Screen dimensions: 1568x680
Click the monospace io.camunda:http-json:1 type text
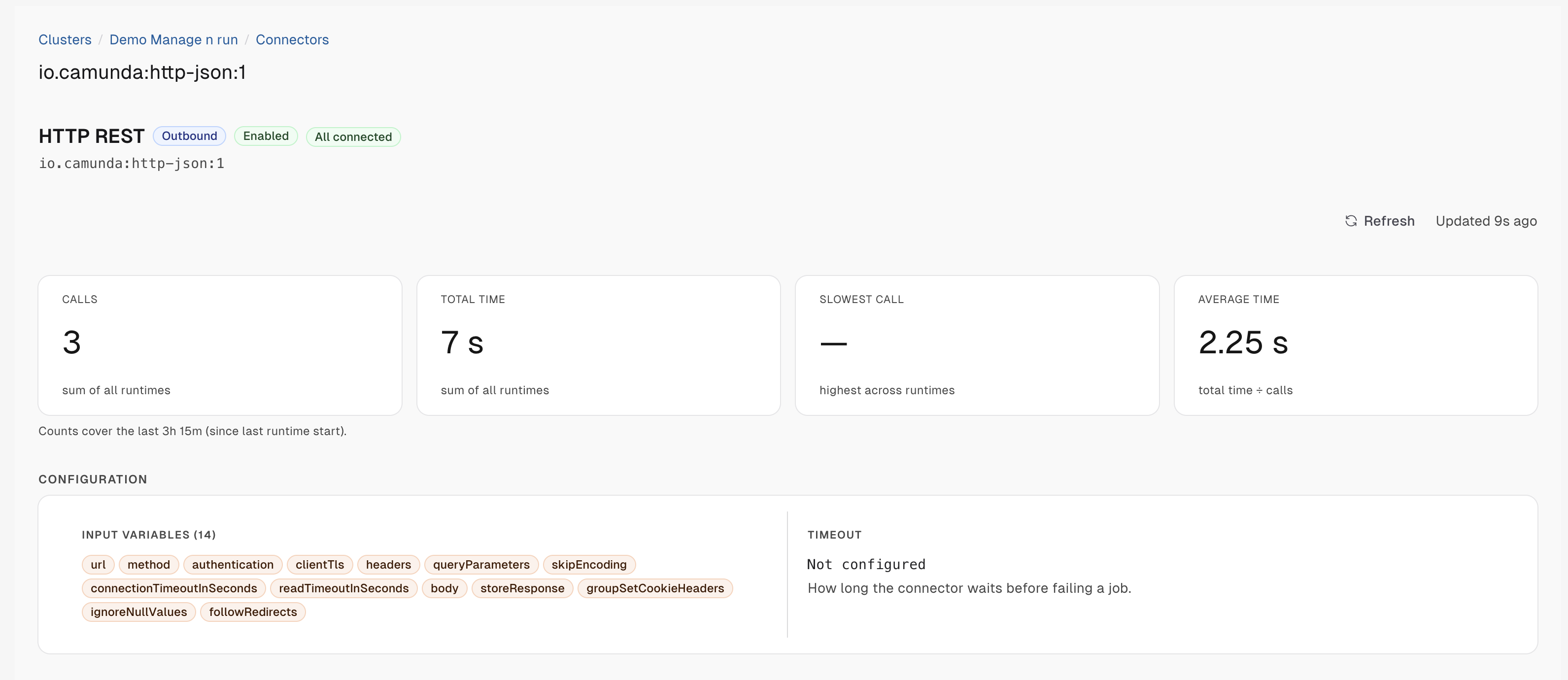[132, 163]
